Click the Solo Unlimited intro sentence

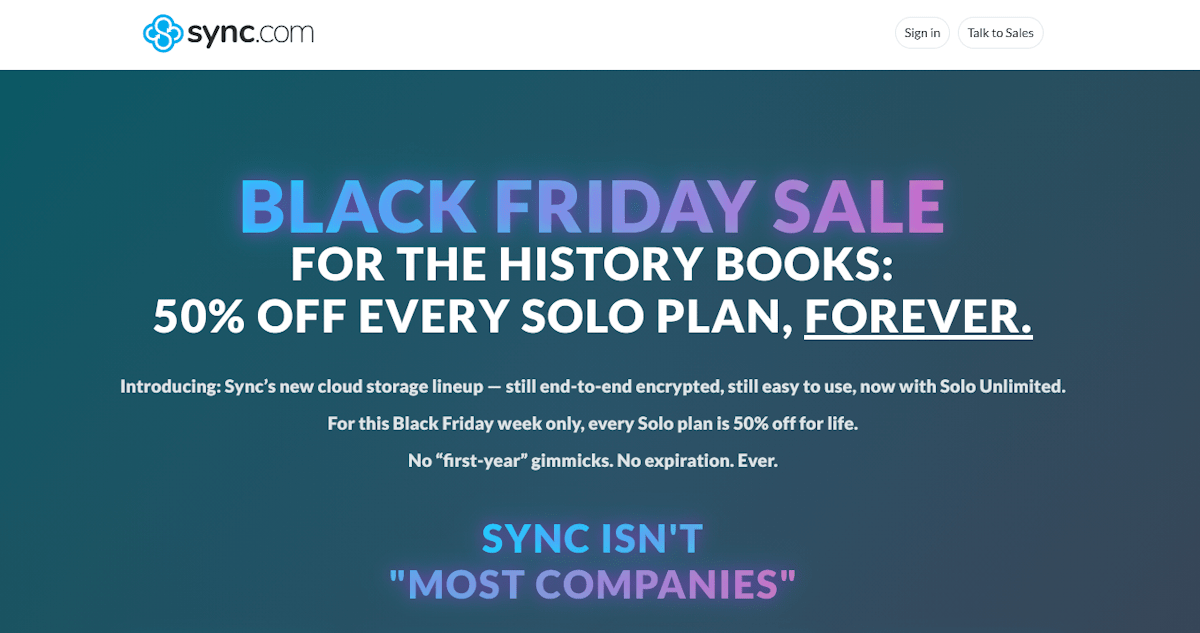pos(593,385)
